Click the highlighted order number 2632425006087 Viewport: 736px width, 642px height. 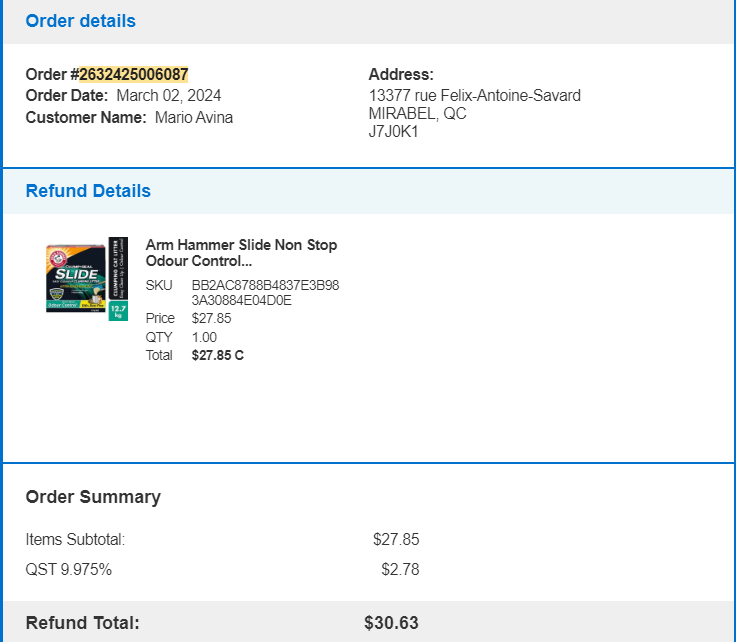134,74
